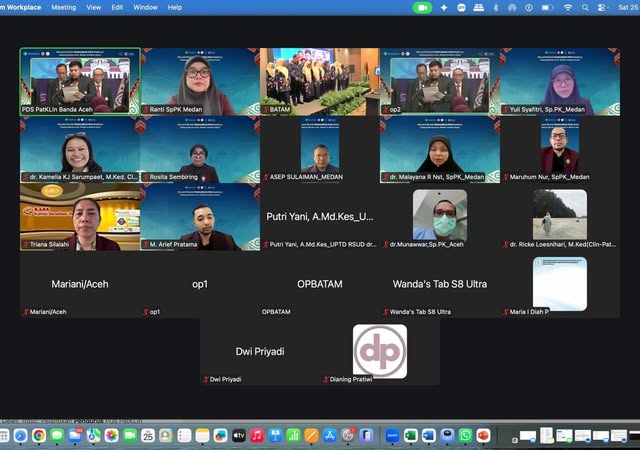Select the op2 video tile
The image size is (640, 450).
440,81
